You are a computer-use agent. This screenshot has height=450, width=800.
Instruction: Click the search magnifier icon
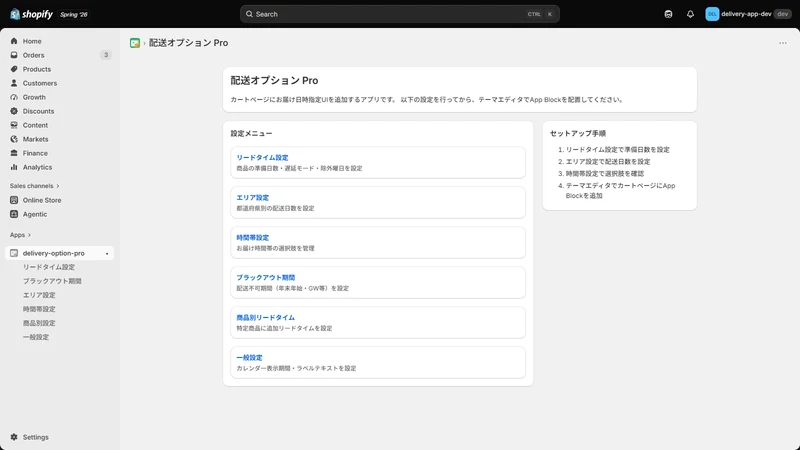(249, 14)
